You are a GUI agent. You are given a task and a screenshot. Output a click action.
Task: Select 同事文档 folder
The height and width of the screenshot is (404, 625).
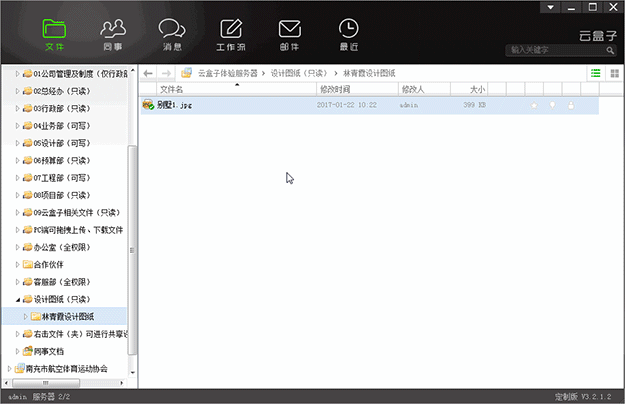point(48,351)
